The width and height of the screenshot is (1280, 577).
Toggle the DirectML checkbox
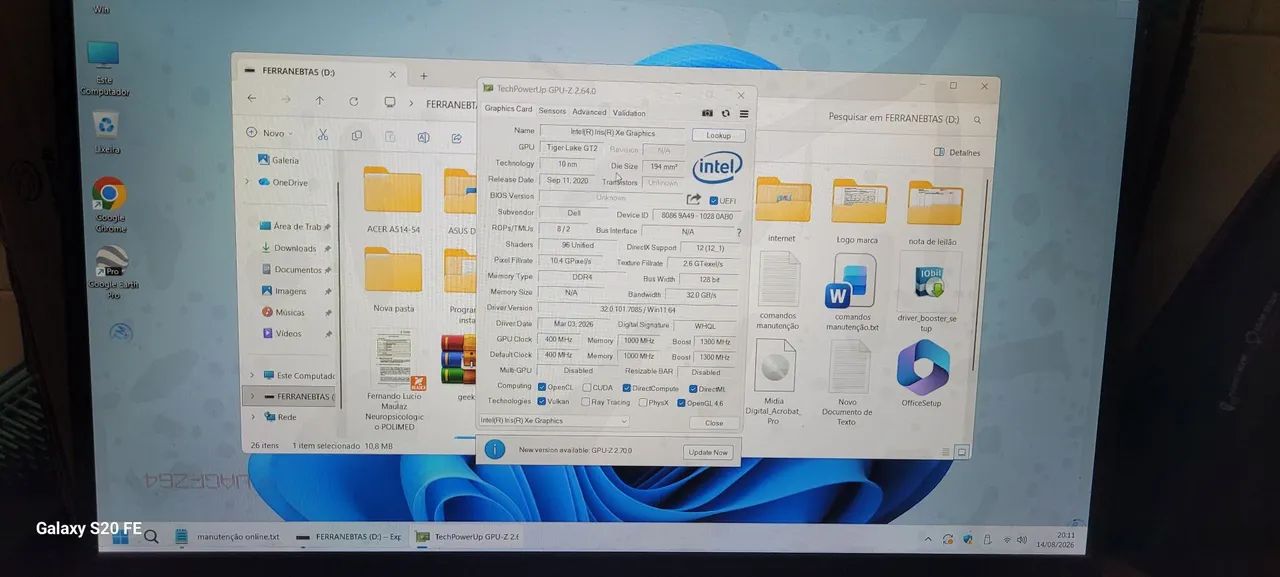693,389
